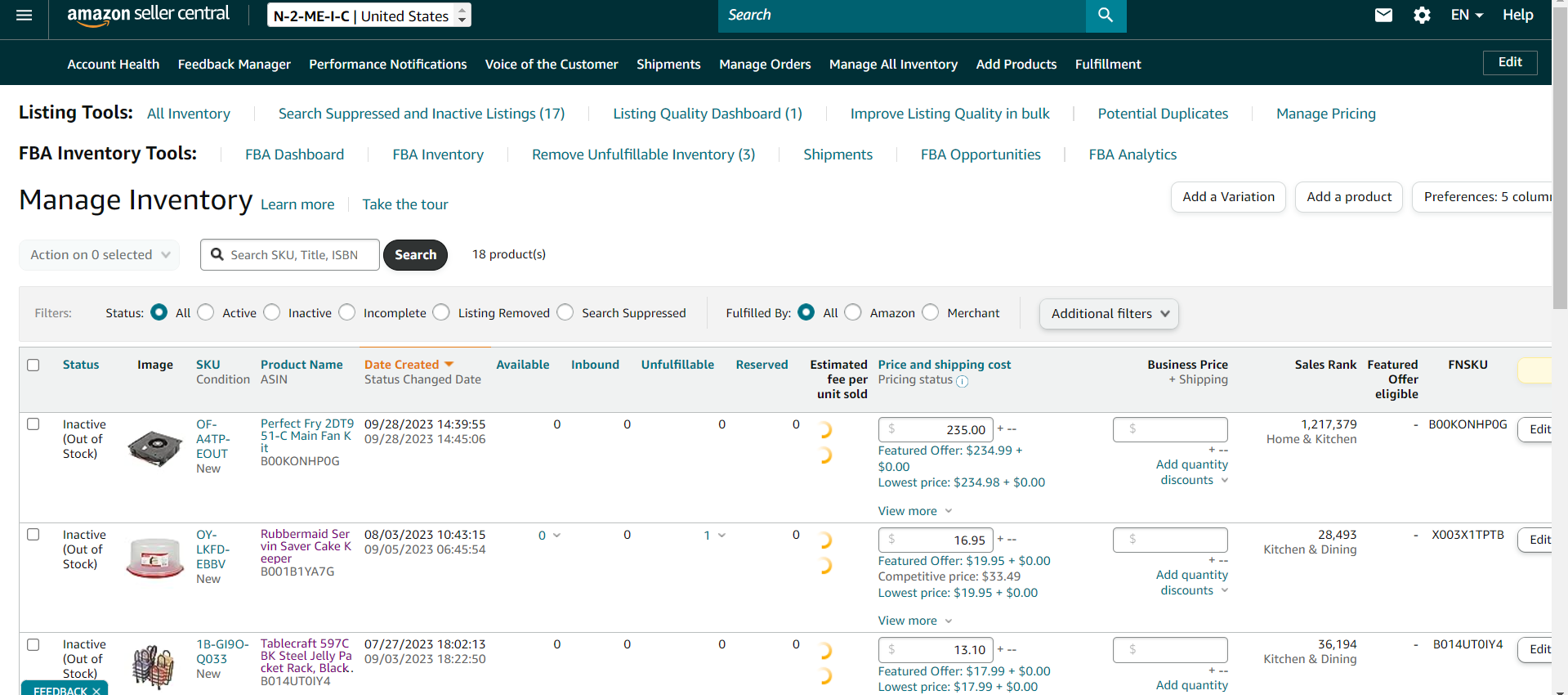Open Search Suppressed and Inactive Listings link

422,114
